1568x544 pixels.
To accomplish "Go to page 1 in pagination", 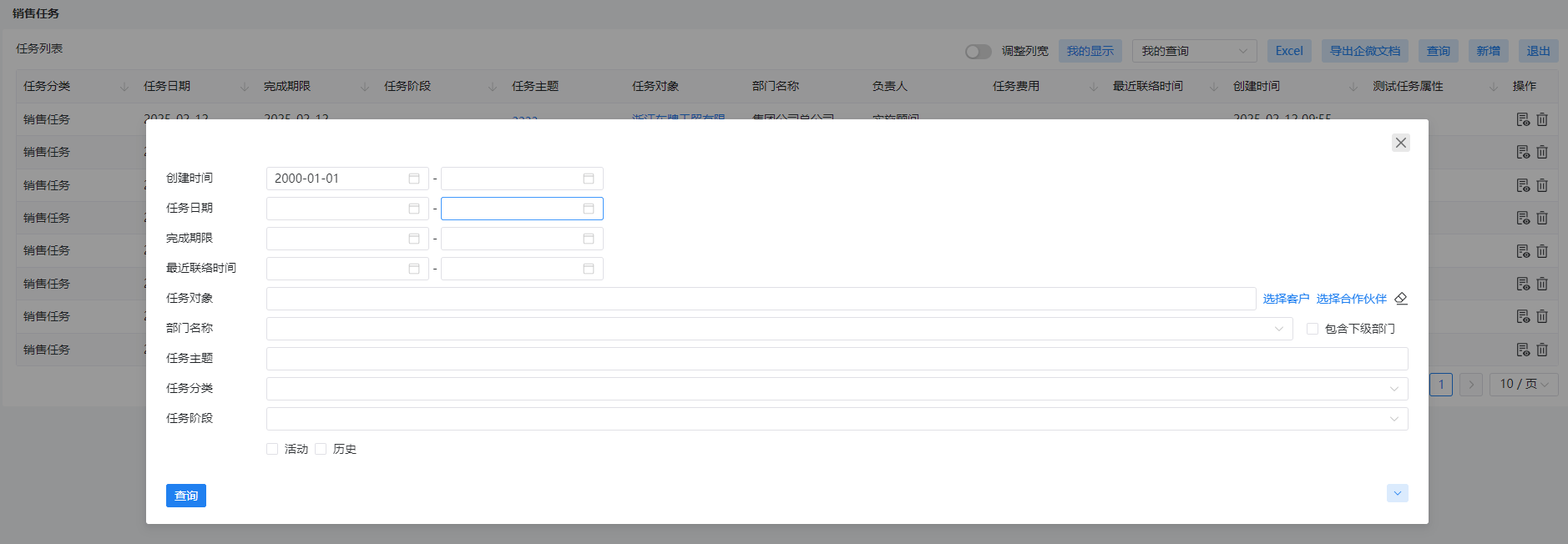I will [x=1441, y=384].
